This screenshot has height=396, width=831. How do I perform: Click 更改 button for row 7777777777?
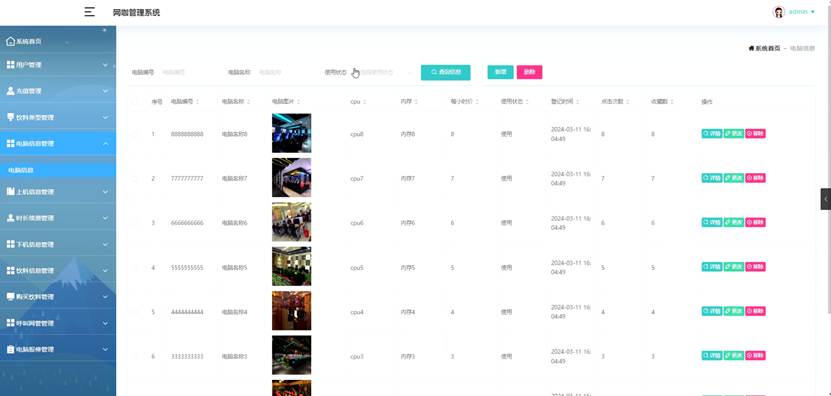(734, 178)
